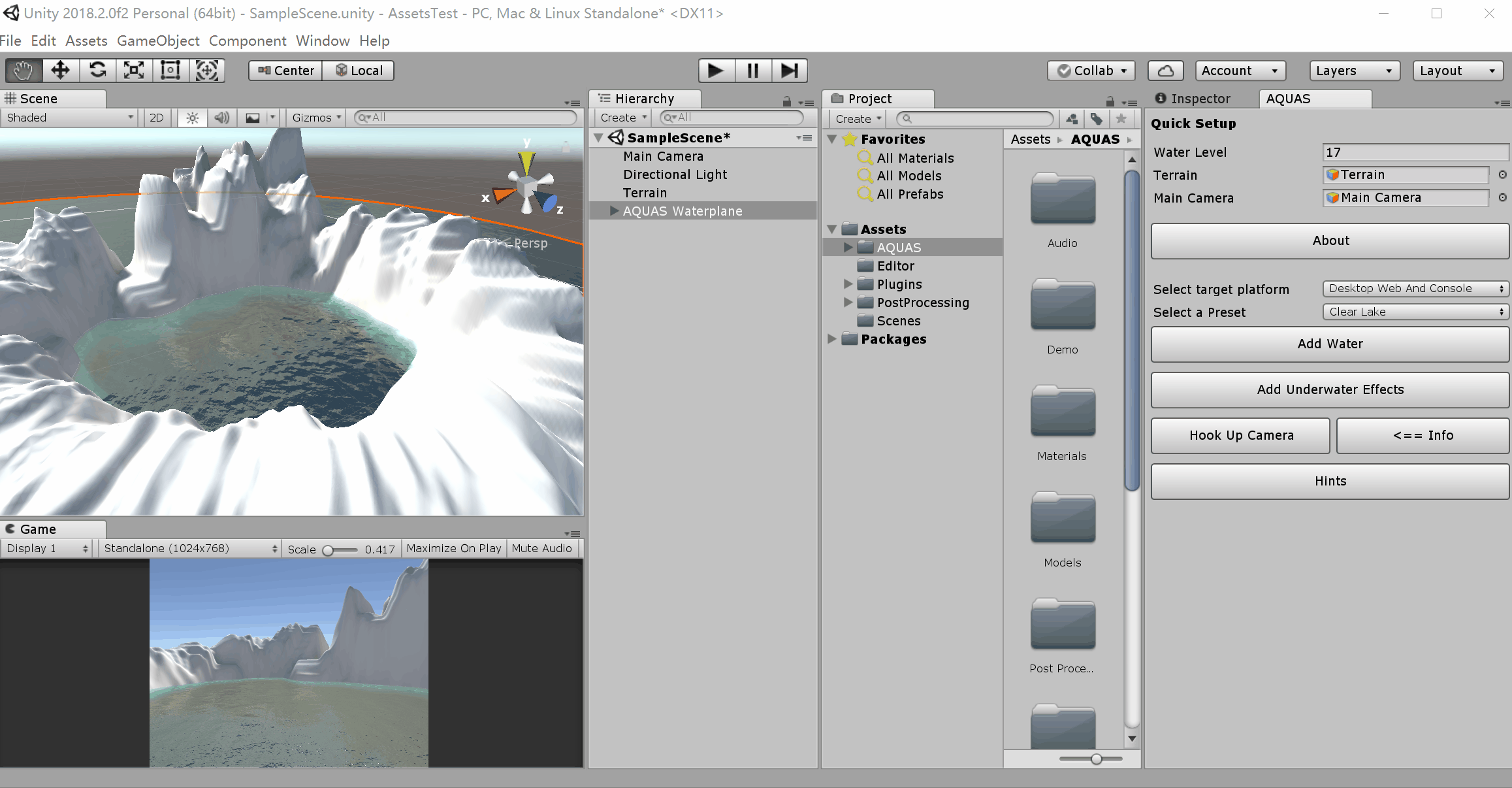Image resolution: width=1512 pixels, height=788 pixels.
Task: Open the Layers dropdown
Action: [x=1355, y=71]
